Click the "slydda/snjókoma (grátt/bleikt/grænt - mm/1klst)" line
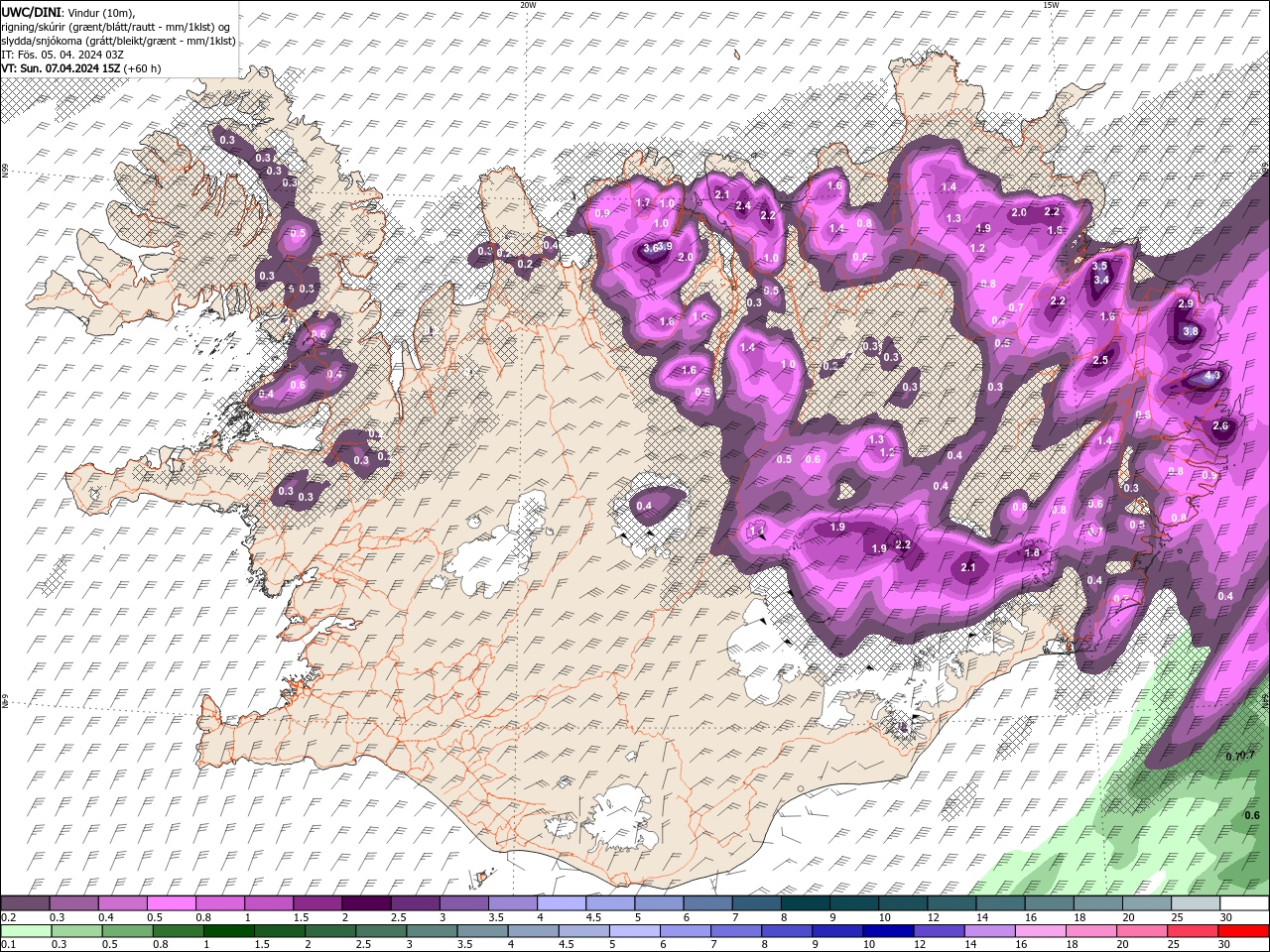The width and height of the screenshot is (1270, 952). 118,41
